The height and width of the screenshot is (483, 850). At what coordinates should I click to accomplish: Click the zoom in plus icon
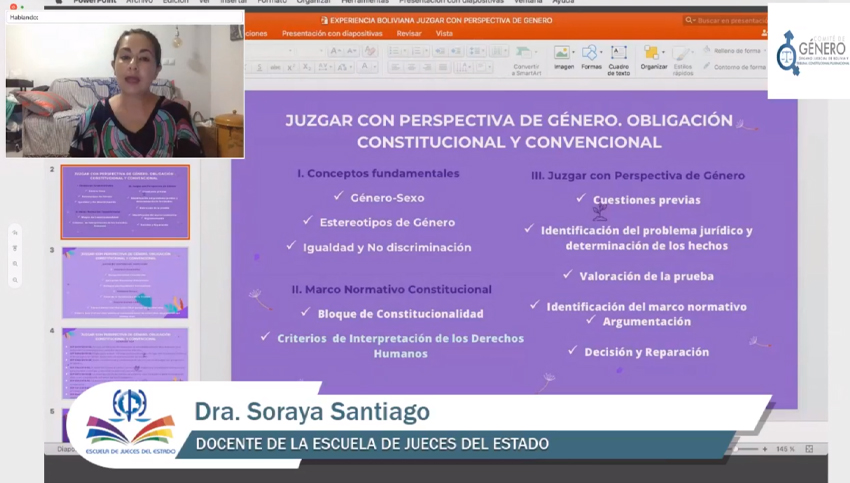click(x=765, y=449)
